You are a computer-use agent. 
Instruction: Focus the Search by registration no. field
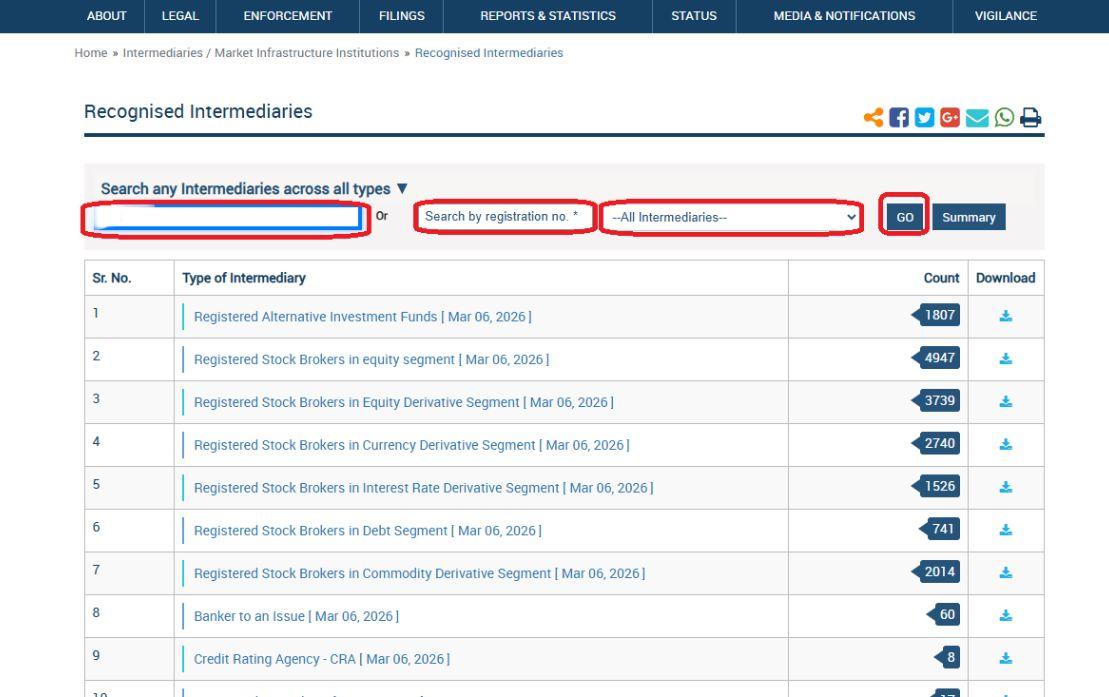[x=505, y=216]
